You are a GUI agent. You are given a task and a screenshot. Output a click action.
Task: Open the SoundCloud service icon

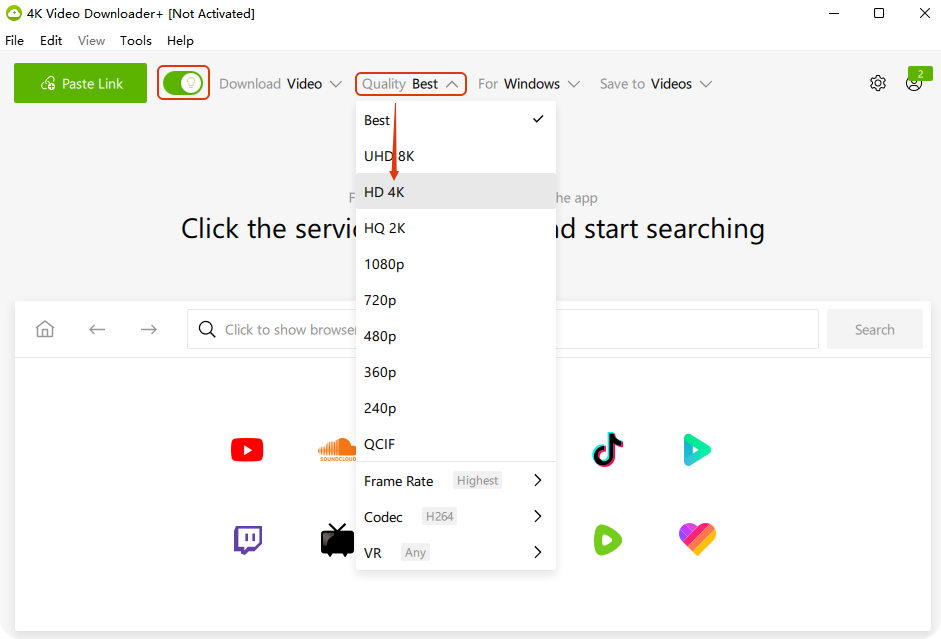tap(337, 450)
